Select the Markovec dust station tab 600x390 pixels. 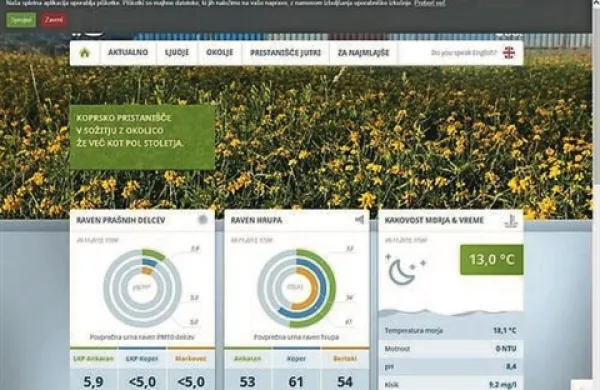191,359
